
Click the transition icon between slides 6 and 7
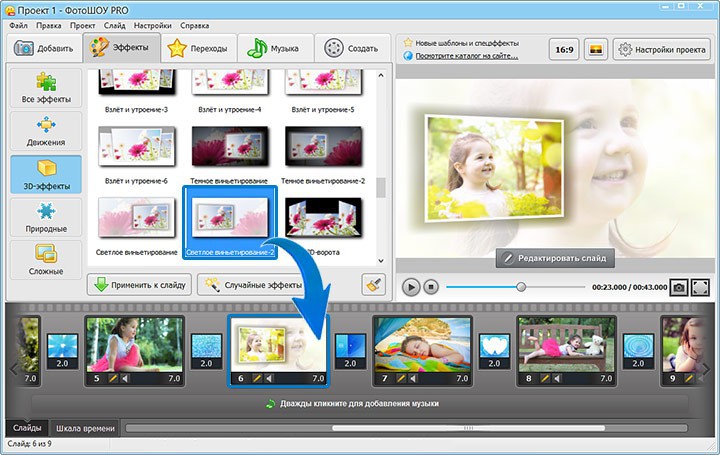(x=350, y=351)
